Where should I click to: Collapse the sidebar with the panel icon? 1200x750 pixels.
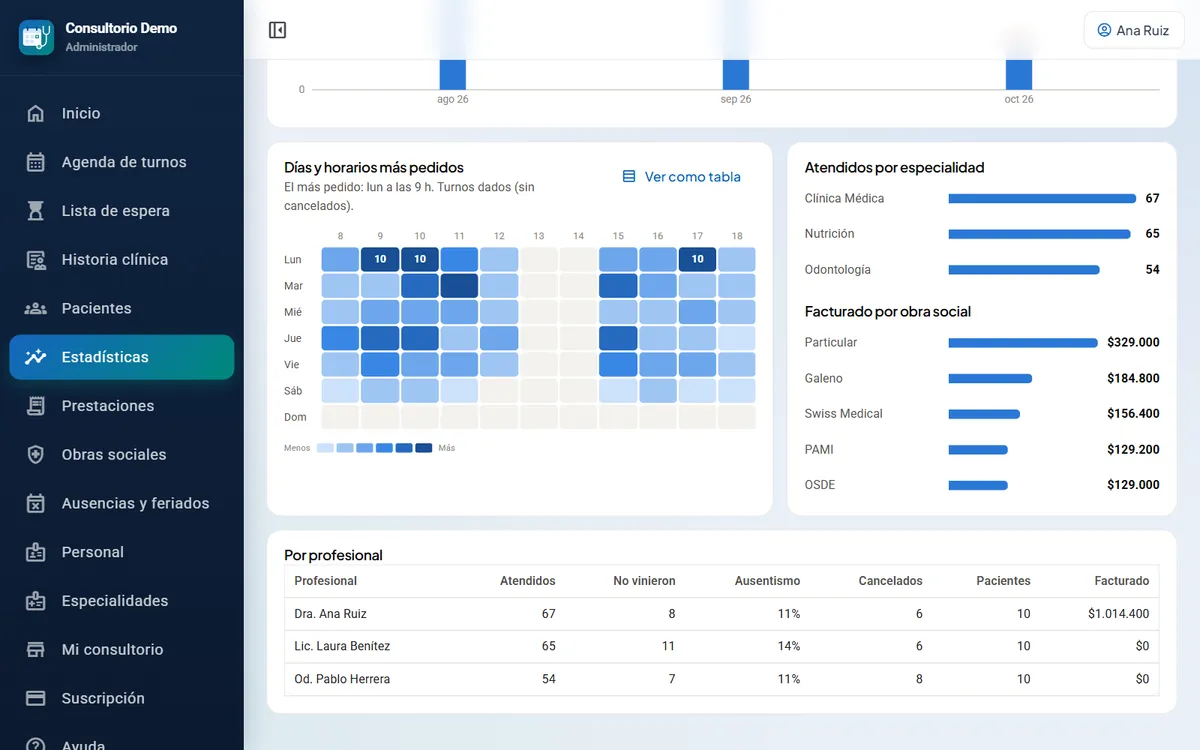point(278,30)
